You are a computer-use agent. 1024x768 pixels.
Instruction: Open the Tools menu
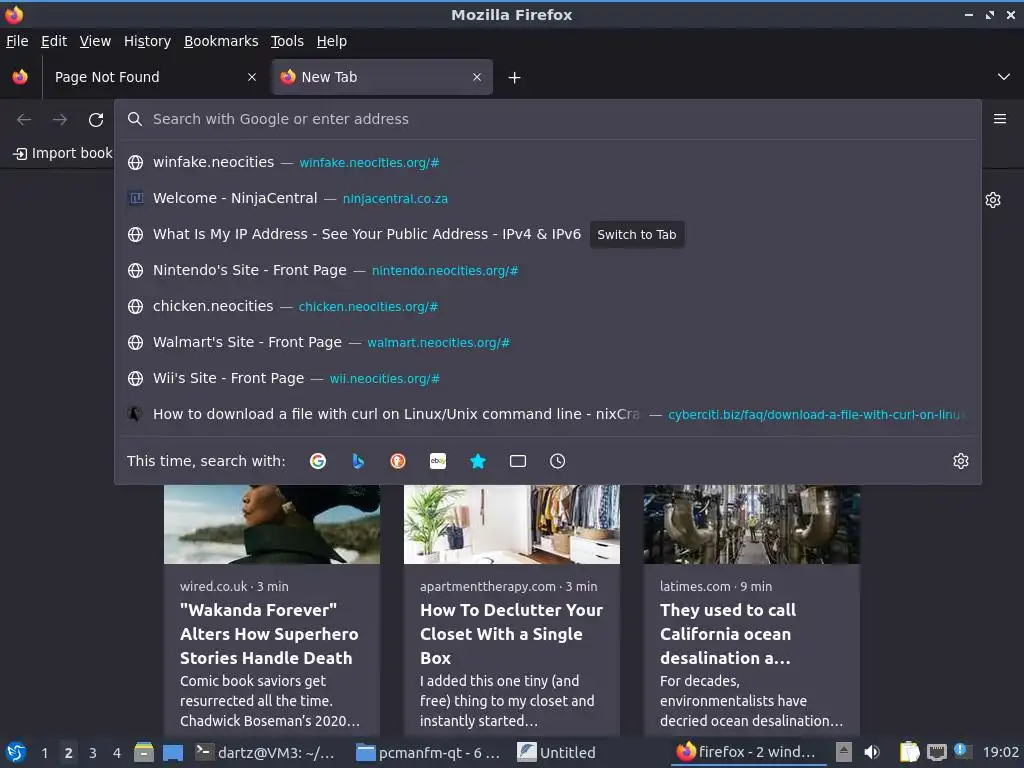(287, 41)
